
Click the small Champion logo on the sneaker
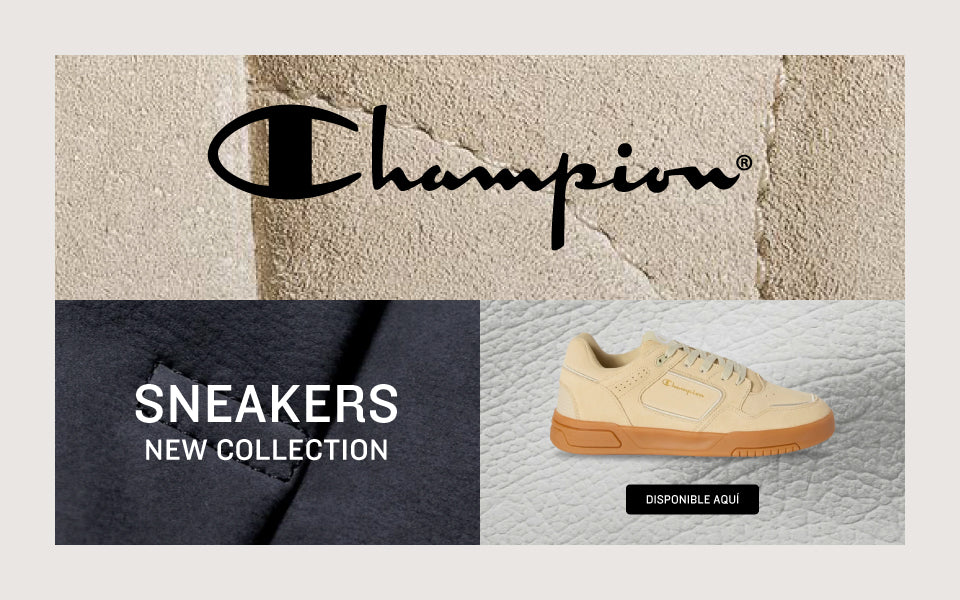pos(683,387)
